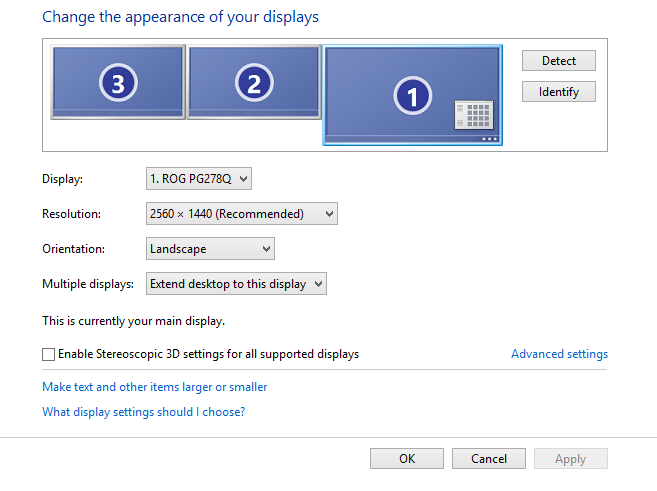Image resolution: width=657 pixels, height=491 pixels.
Task: Open What display settings should I choose link
Action: (143, 412)
